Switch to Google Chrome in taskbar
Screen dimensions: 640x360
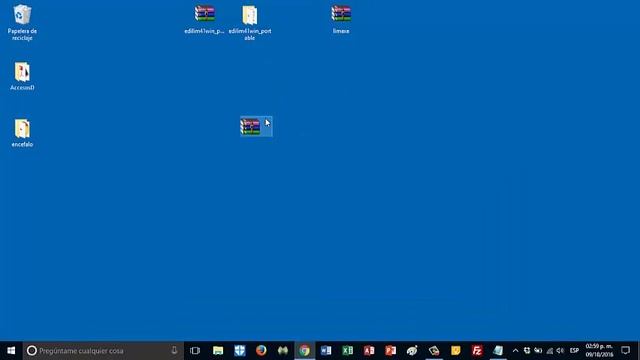pyautogui.click(x=304, y=351)
